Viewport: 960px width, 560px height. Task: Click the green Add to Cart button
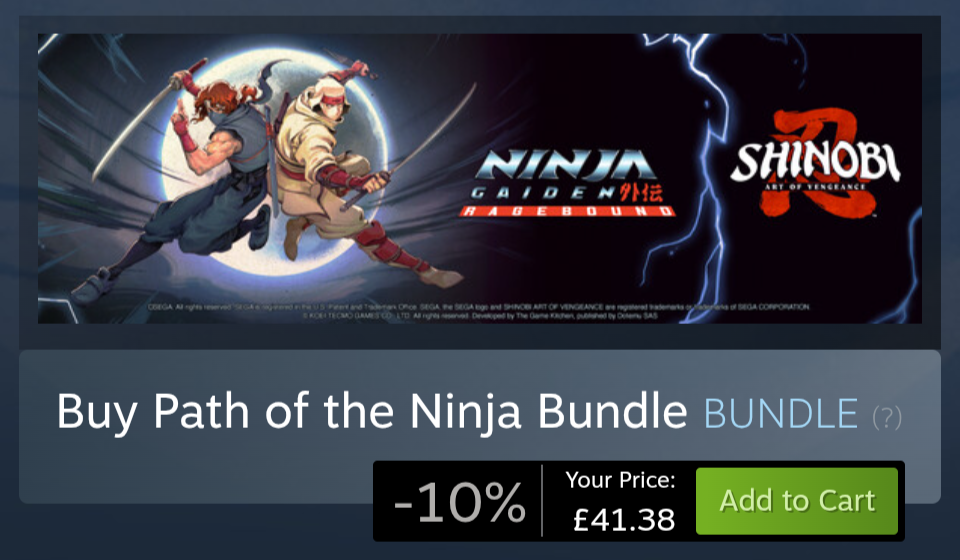point(797,501)
